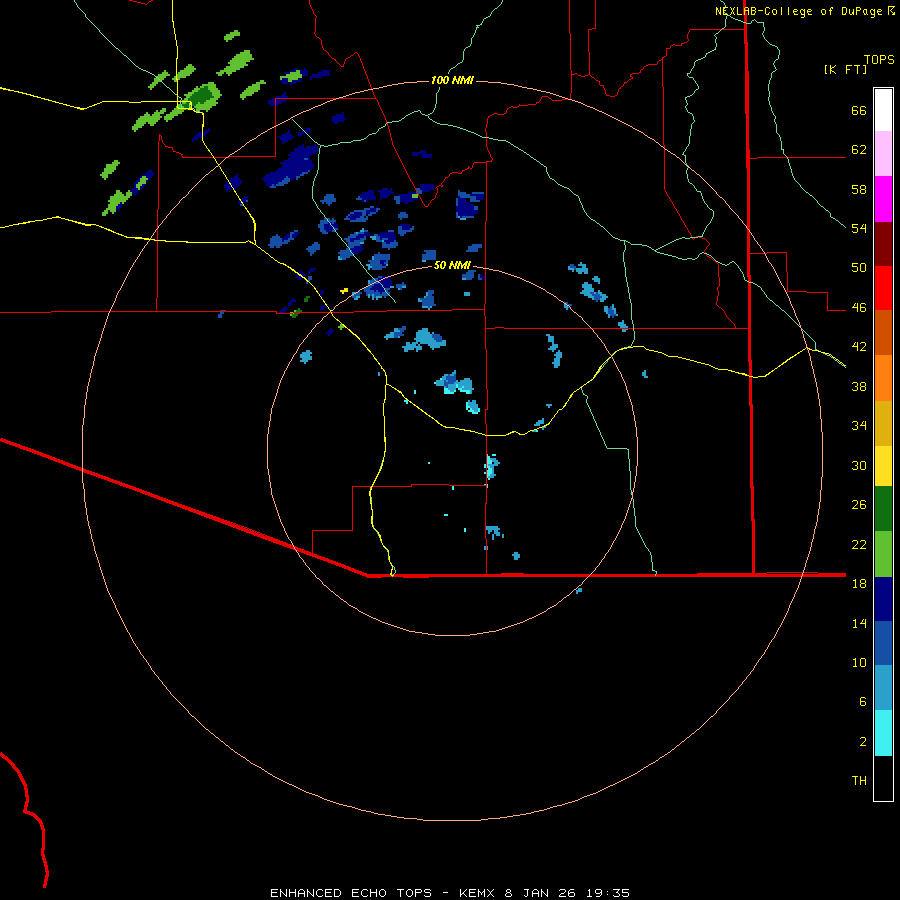Click the 50 legend value
Viewport: 900px width, 900px height.
[x=859, y=268]
